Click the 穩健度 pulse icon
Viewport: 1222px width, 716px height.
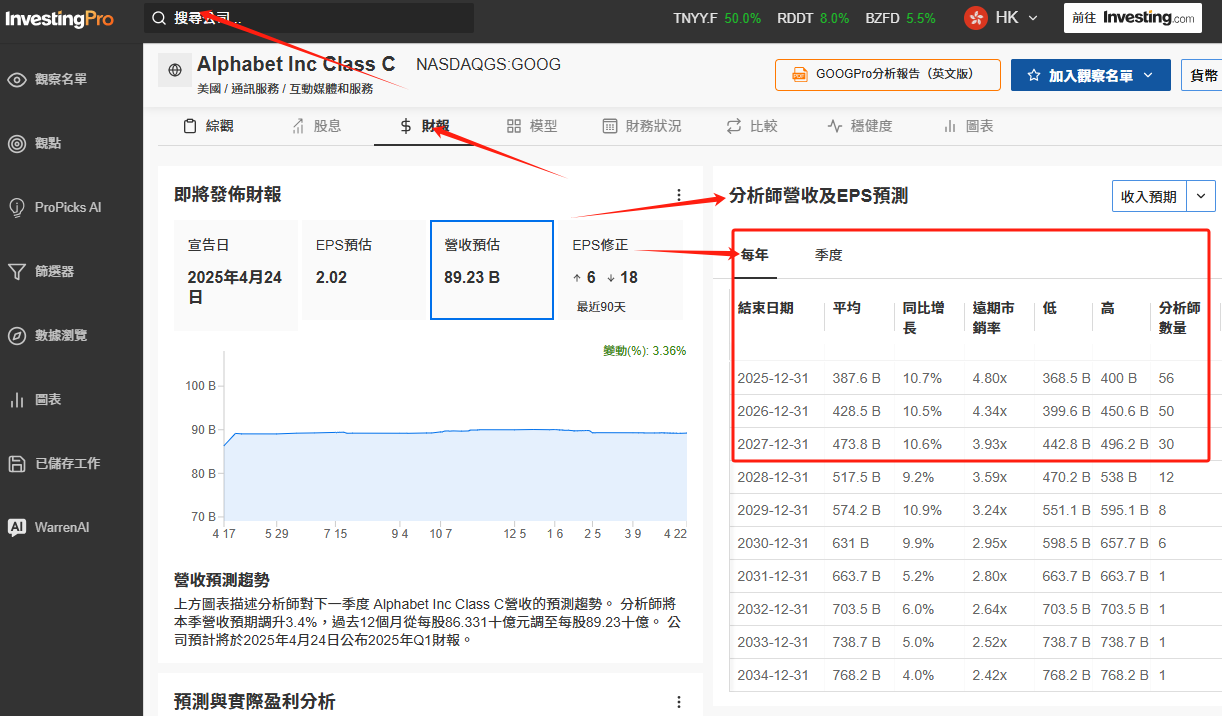click(835, 126)
